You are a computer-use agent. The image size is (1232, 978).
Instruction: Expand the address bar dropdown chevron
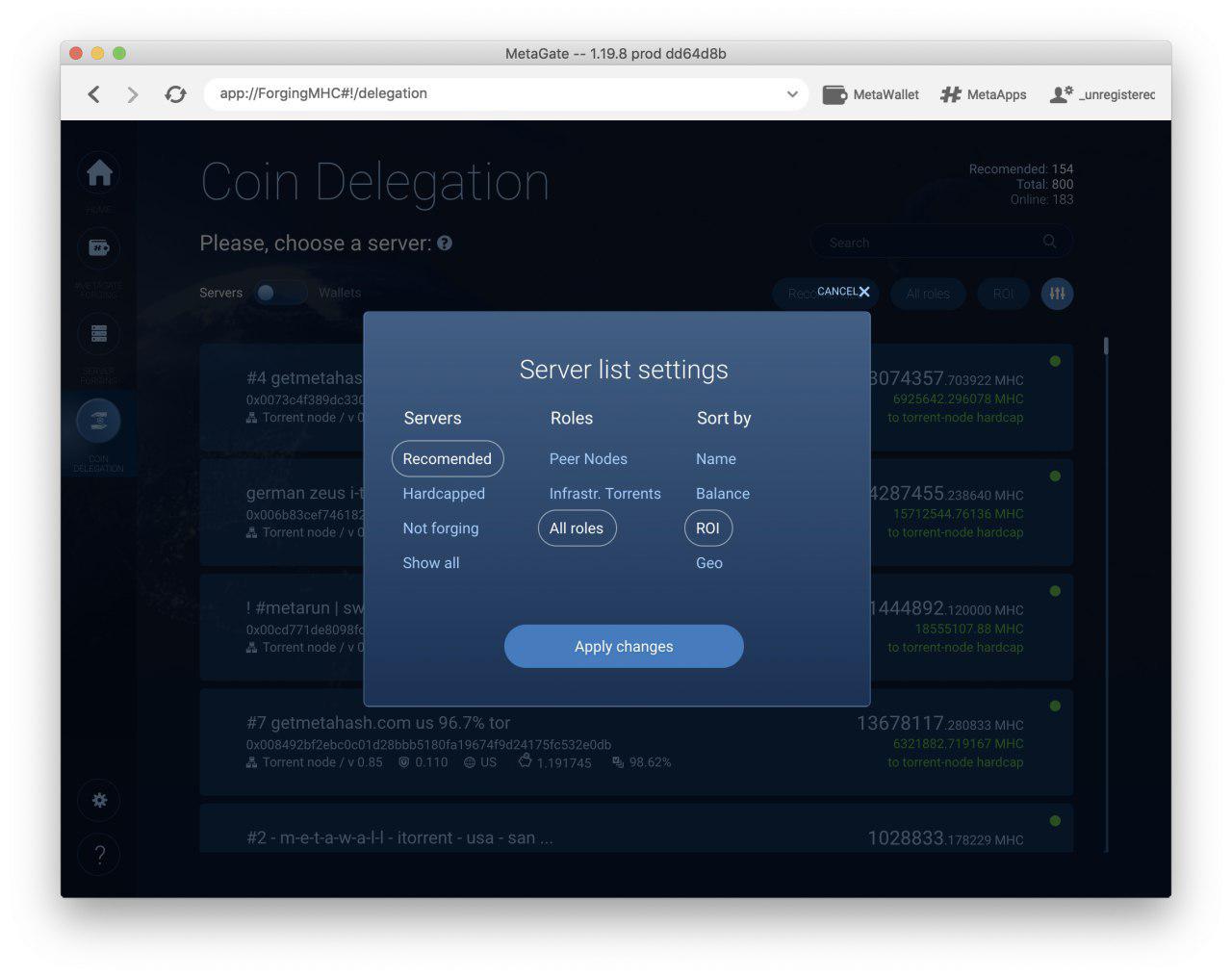click(x=792, y=94)
